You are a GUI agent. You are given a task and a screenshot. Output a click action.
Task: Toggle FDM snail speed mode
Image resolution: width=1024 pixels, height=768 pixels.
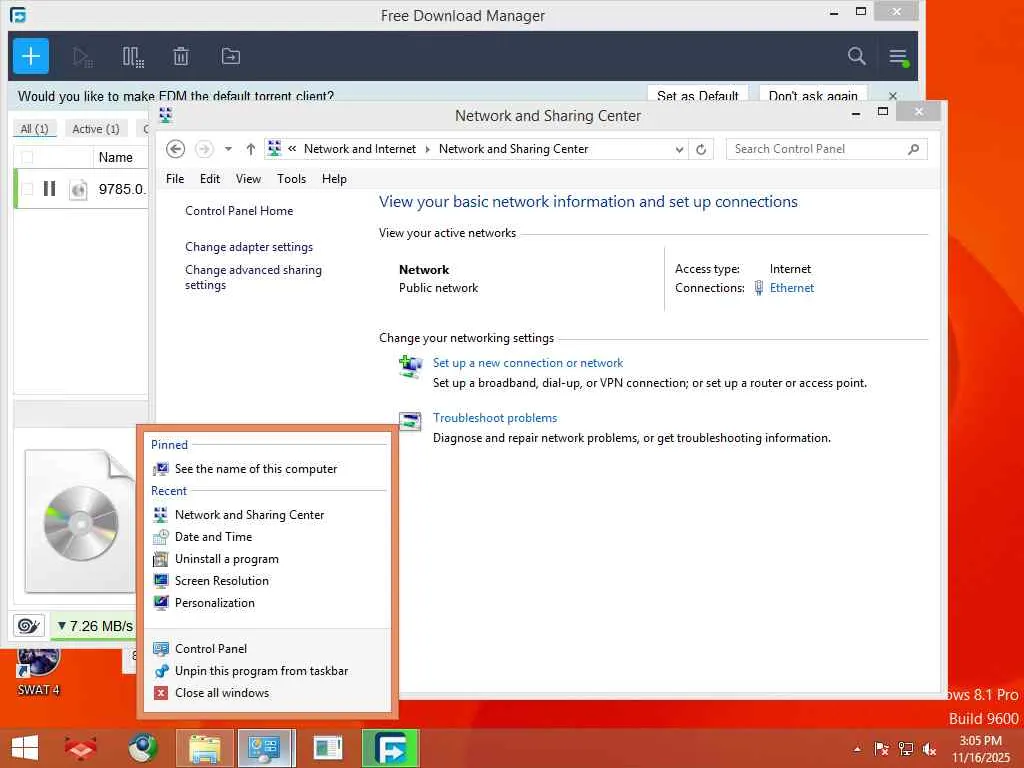coord(29,626)
